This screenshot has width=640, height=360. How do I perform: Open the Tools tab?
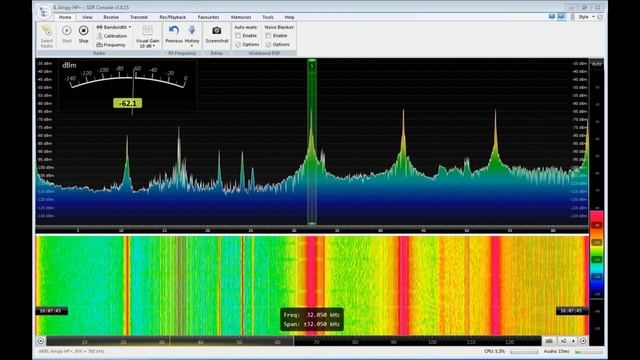[268, 17]
